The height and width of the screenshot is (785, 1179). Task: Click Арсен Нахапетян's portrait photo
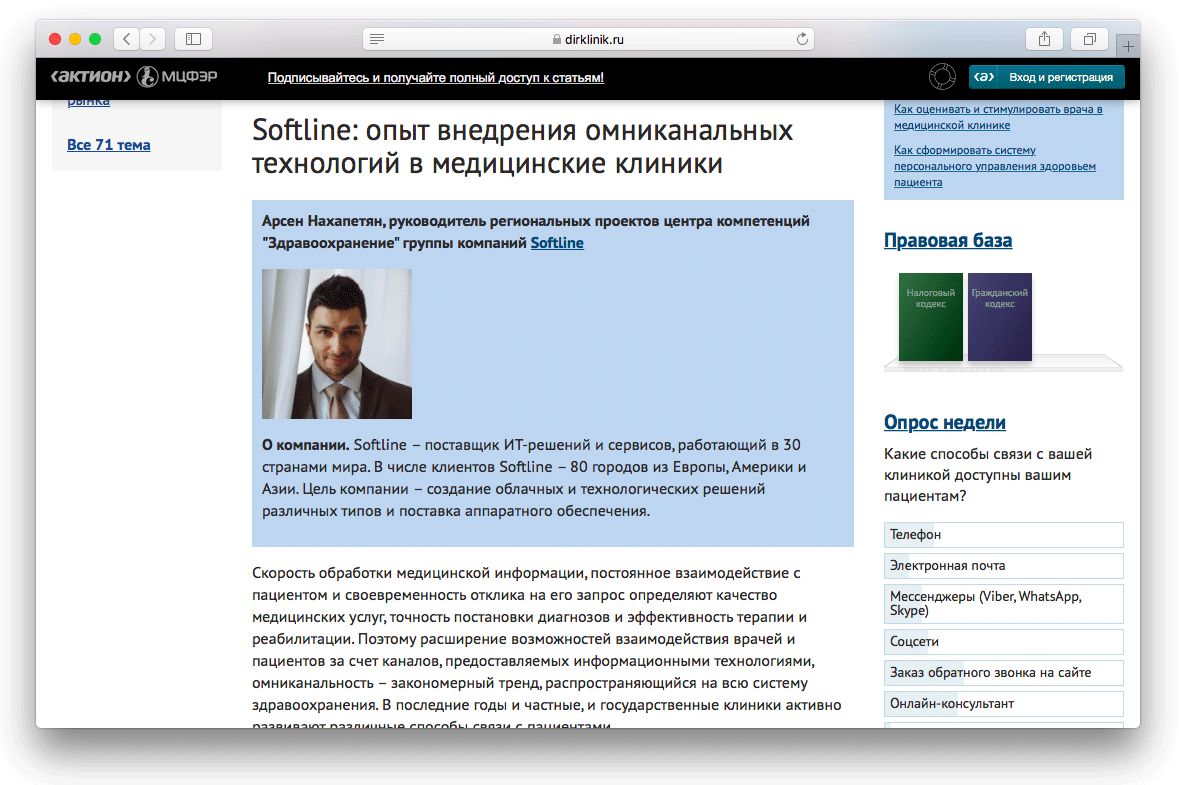coord(337,344)
